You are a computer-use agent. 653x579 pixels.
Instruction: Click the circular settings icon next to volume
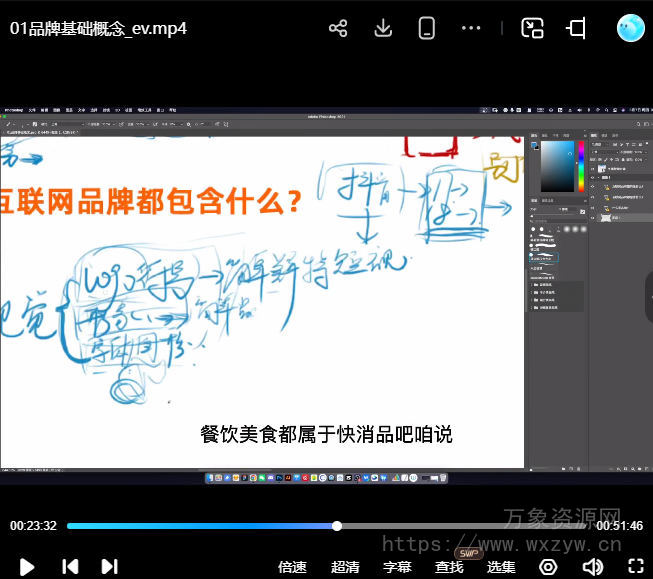[x=547, y=567]
